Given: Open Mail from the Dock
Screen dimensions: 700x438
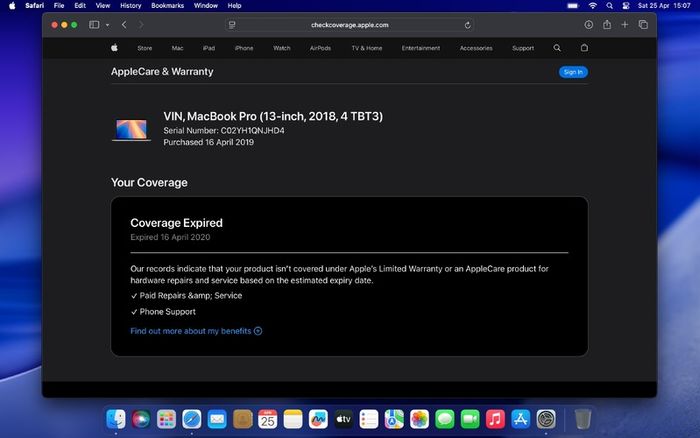Looking at the screenshot, I should (x=217, y=419).
